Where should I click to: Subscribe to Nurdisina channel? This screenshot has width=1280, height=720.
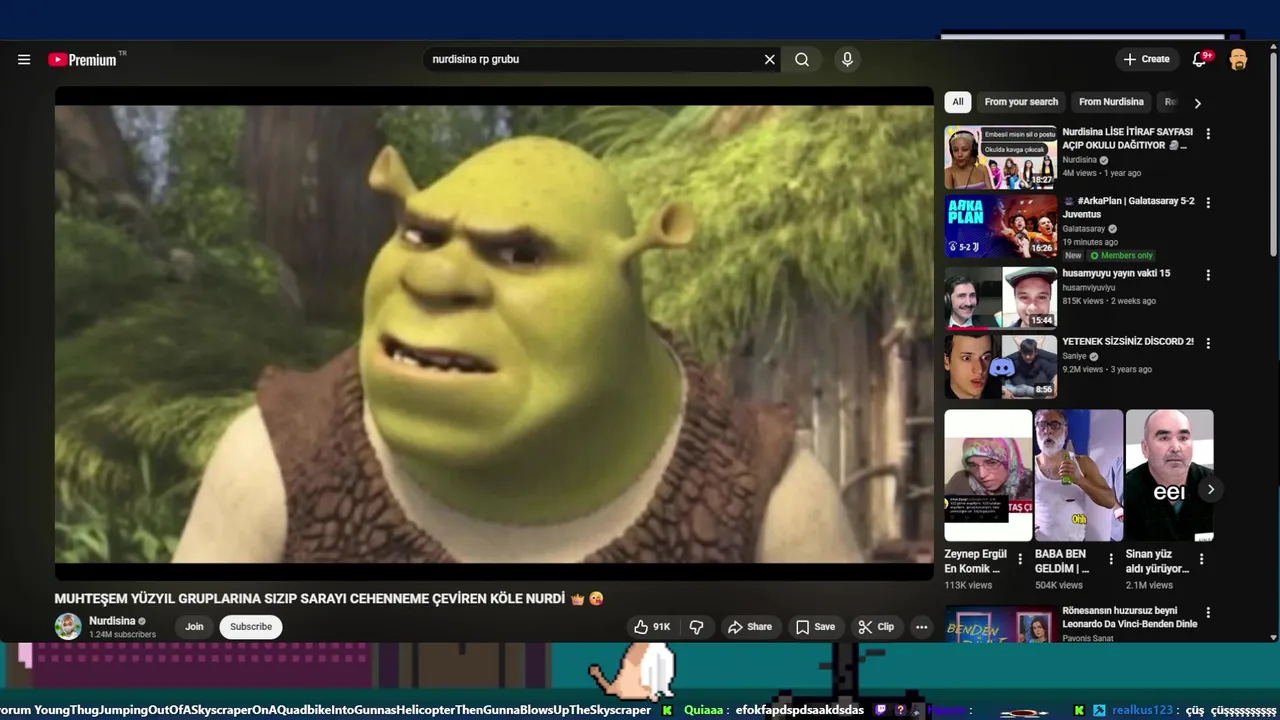tap(251, 627)
